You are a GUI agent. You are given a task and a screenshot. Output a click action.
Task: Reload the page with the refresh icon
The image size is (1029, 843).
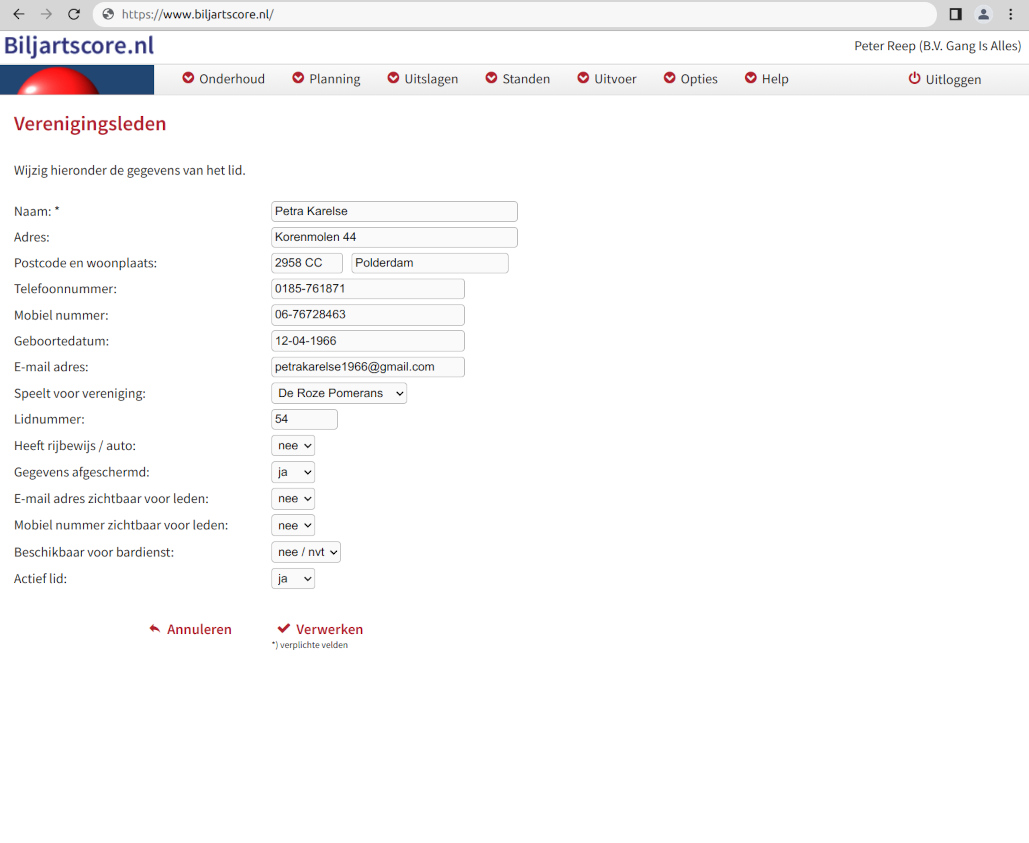[x=73, y=14]
